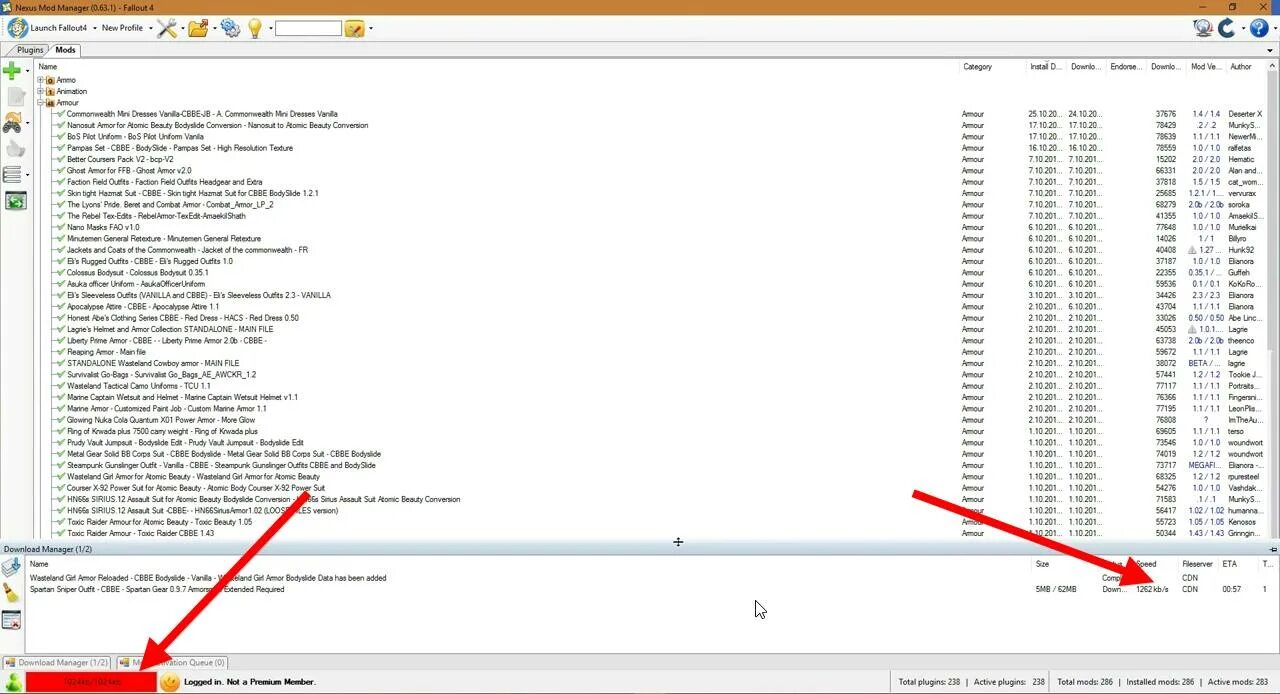Sort by the Endorsement column header
1280x694 pixels.
pos(1127,67)
